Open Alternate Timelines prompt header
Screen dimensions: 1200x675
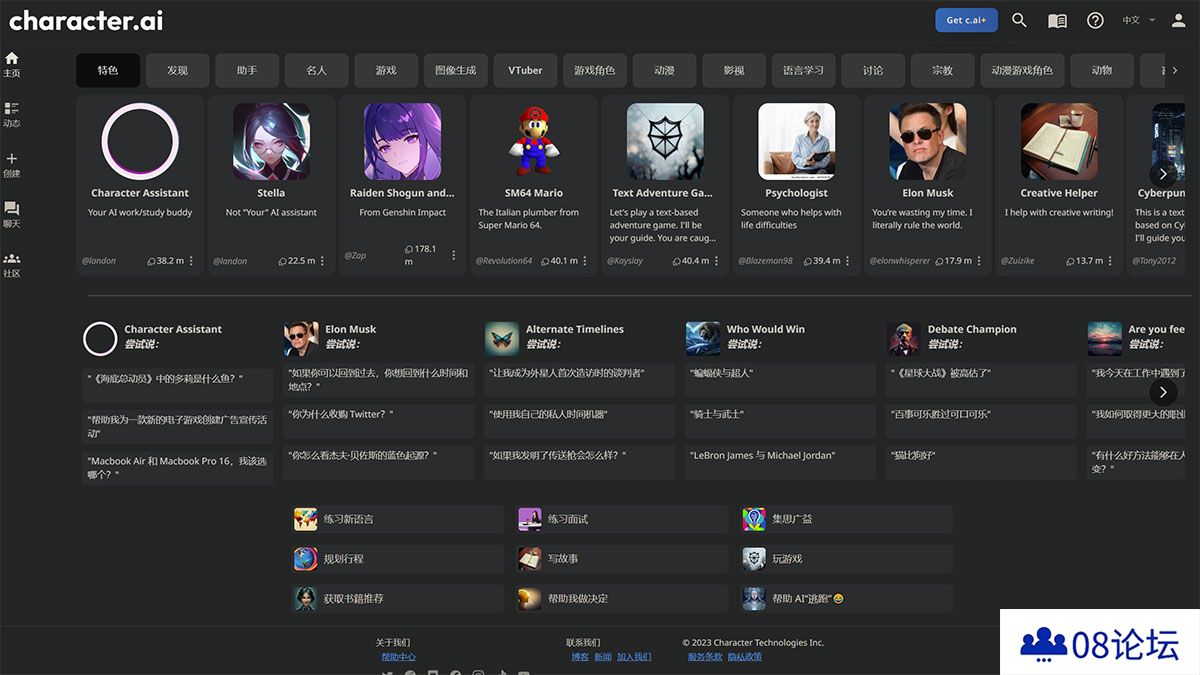click(x=555, y=336)
